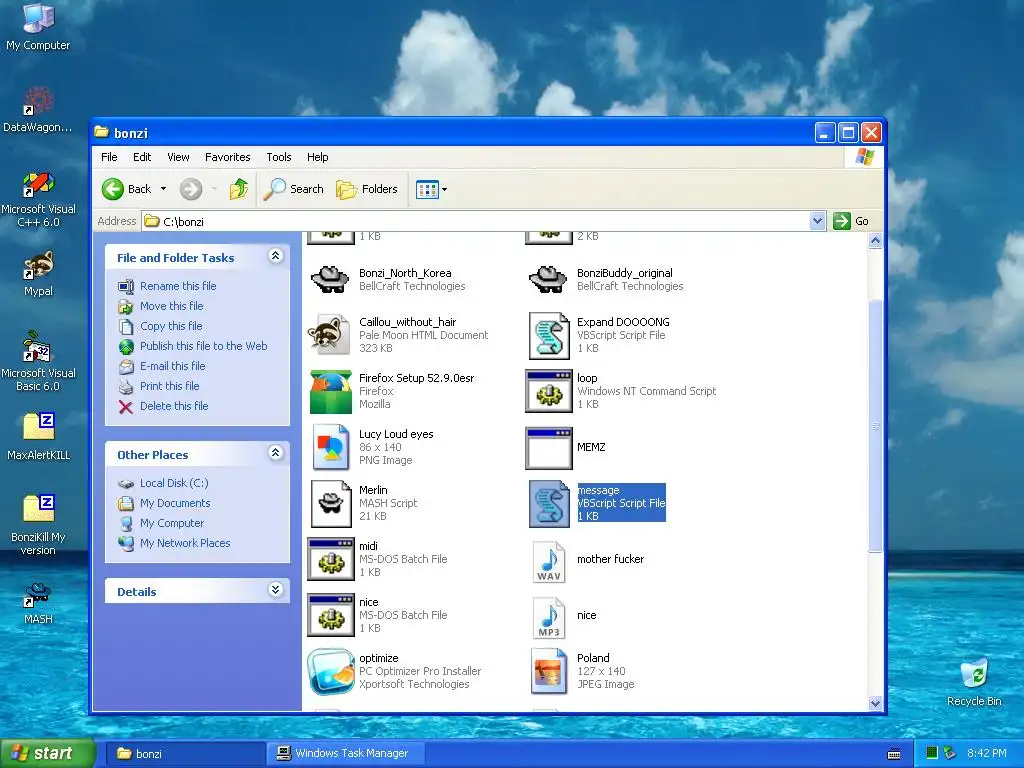Open the Favorites menu
Screen dimensions: 1024x768
(227, 157)
